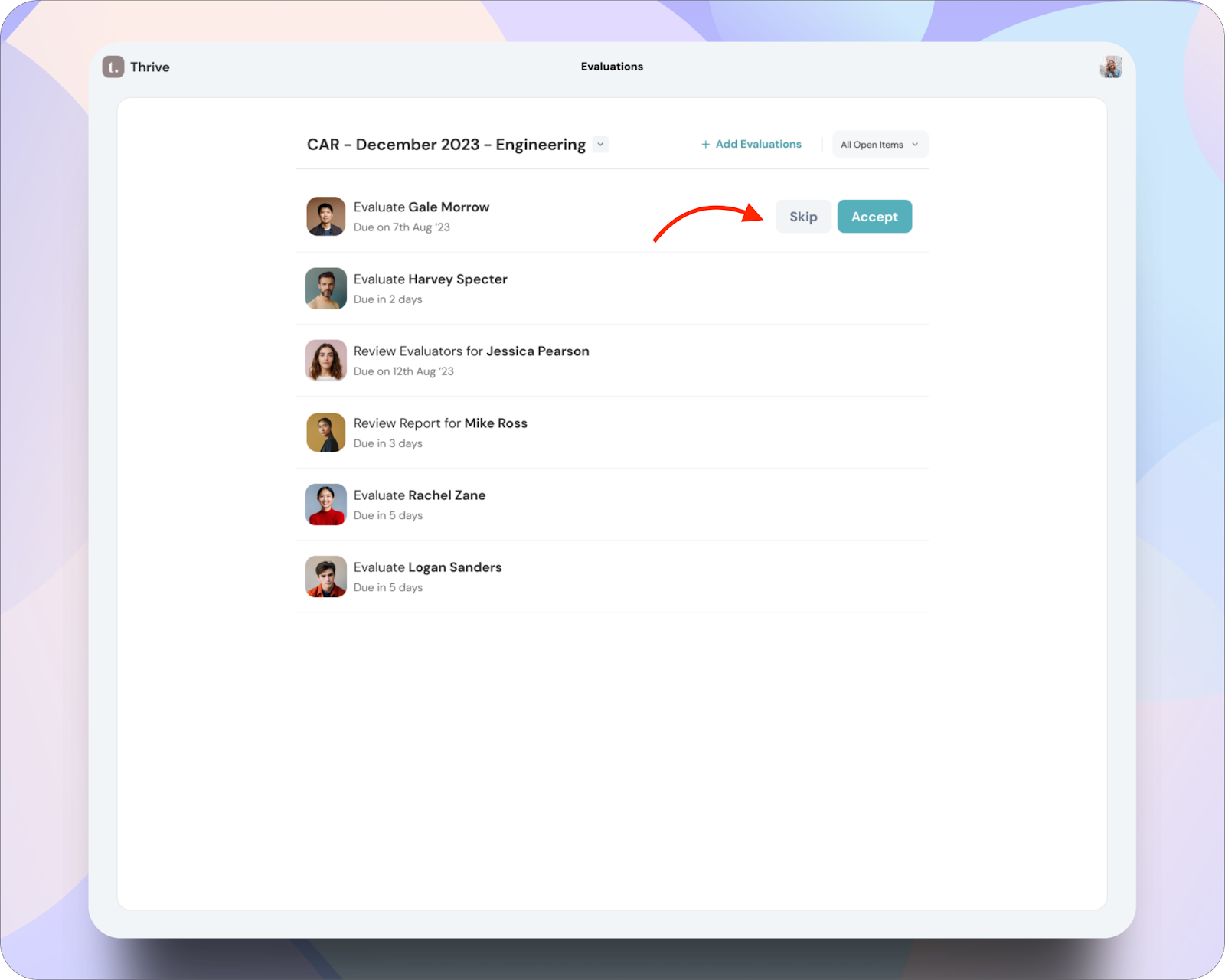This screenshot has height=980, width=1225.
Task: Click 'Due in 2 days' under Harvey Specter
Action: 388,299
